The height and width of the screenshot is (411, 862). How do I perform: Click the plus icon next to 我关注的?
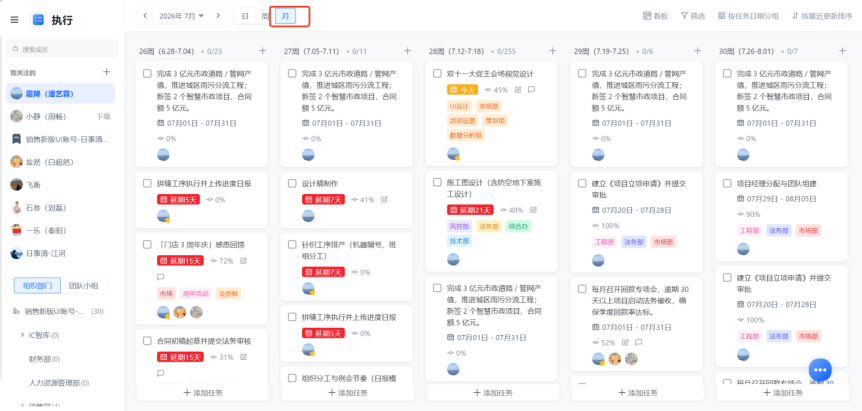pyautogui.click(x=107, y=72)
